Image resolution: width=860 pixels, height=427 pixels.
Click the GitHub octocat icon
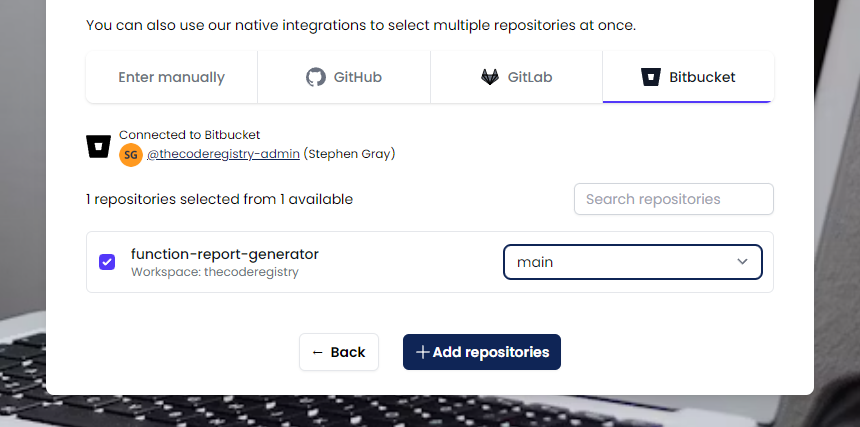pyautogui.click(x=315, y=77)
